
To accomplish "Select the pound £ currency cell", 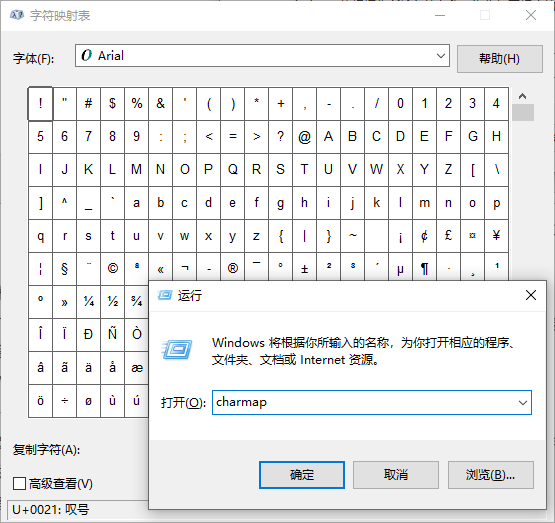I will pos(448,236).
